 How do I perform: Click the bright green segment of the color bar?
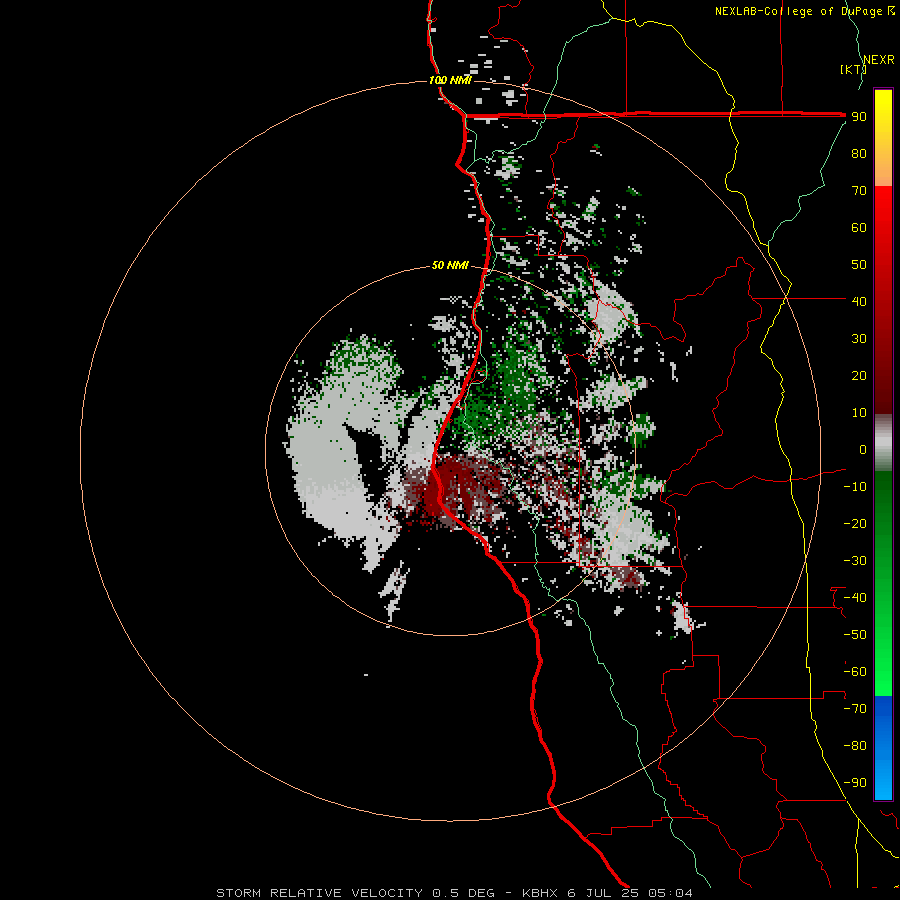[883, 584]
